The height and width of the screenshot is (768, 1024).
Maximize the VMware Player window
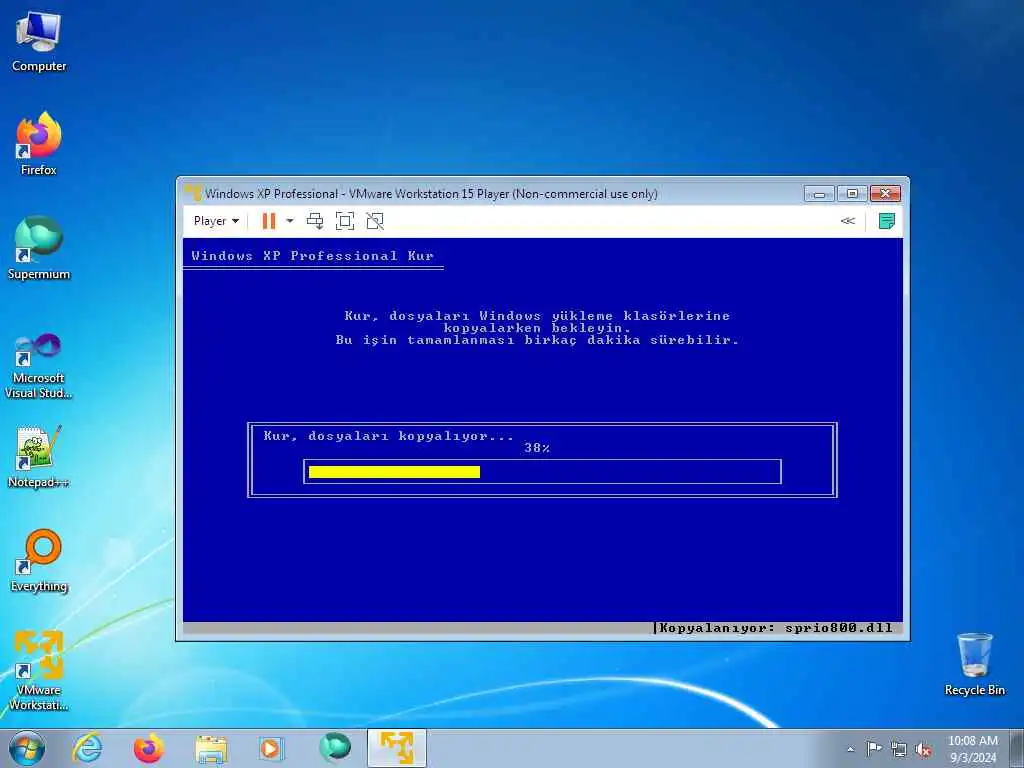(x=852, y=193)
